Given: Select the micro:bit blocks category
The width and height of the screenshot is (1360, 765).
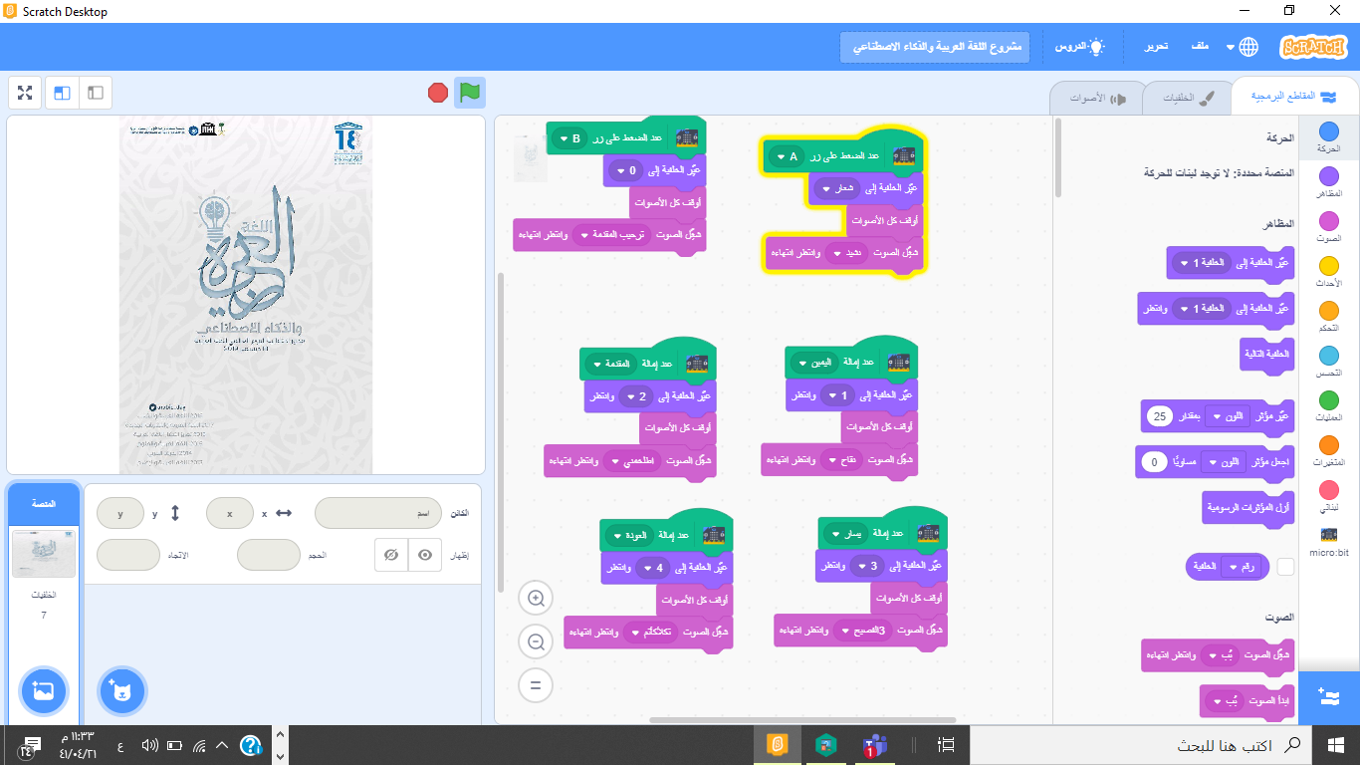Looking at the screenshot, I should pos(1328,541).
